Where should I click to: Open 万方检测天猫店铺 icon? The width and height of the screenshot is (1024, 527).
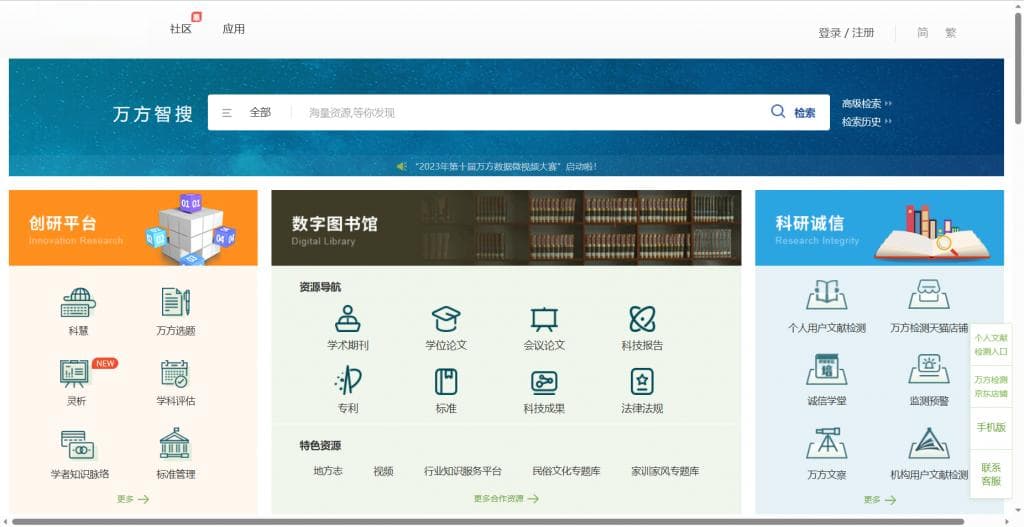tap(929, 295)
